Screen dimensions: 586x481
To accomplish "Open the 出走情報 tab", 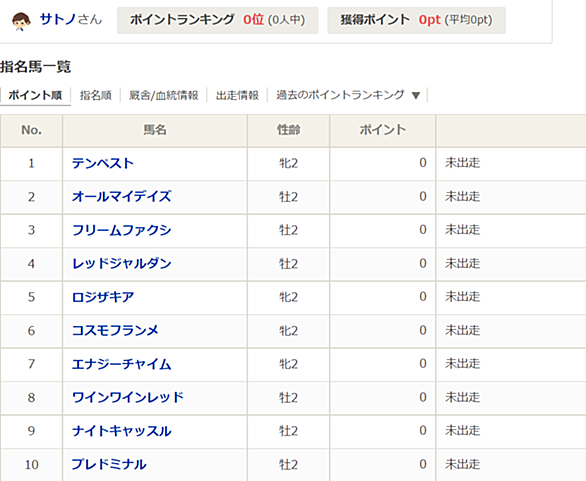I will pos(237,96).
